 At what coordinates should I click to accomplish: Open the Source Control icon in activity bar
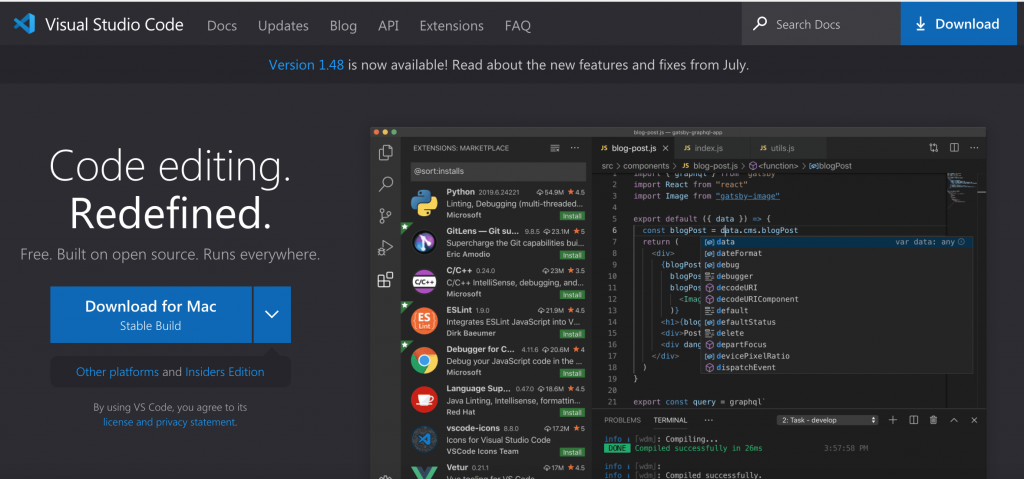click(385, 216)
